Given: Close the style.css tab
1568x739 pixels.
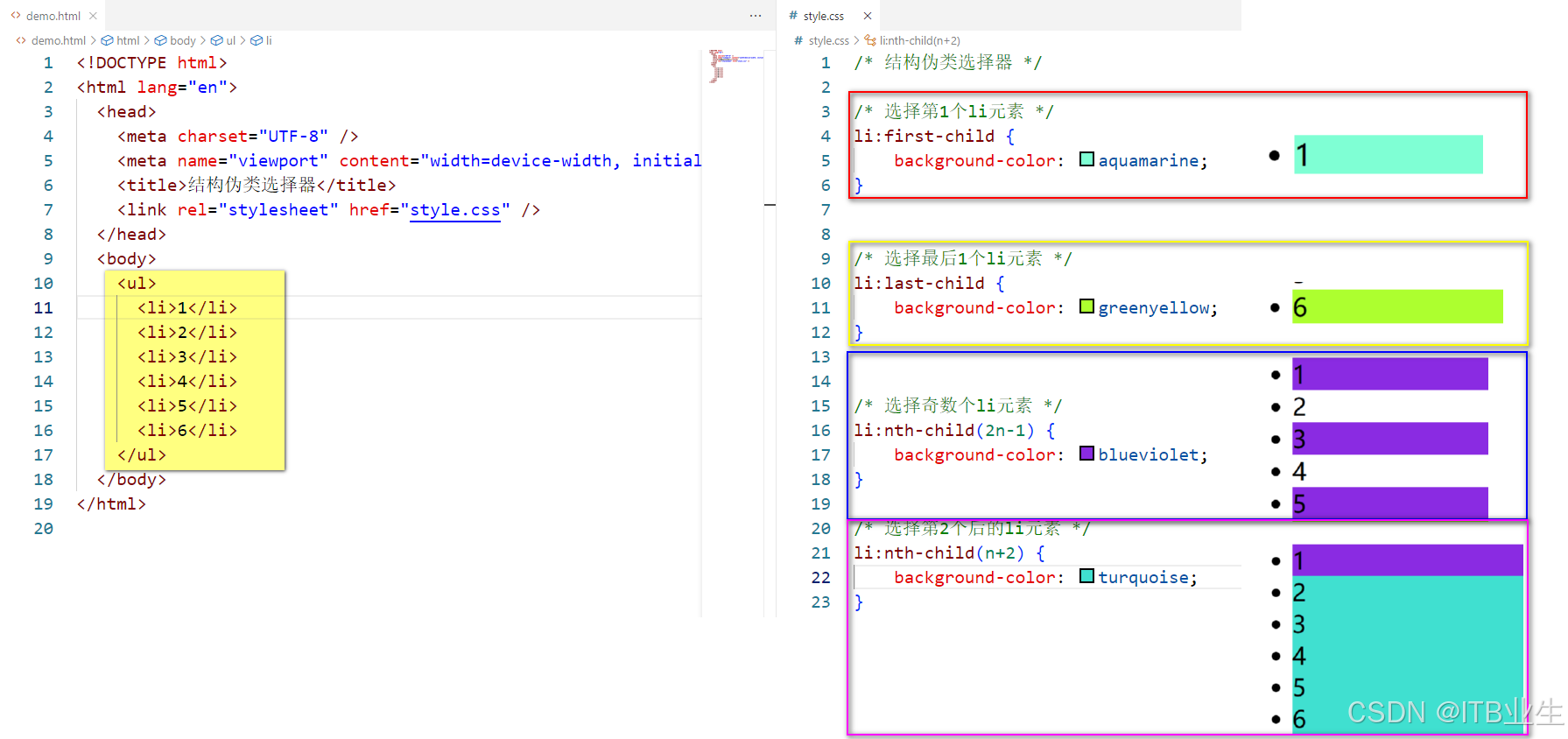Looking at the screenshot, I should (868, 16).
